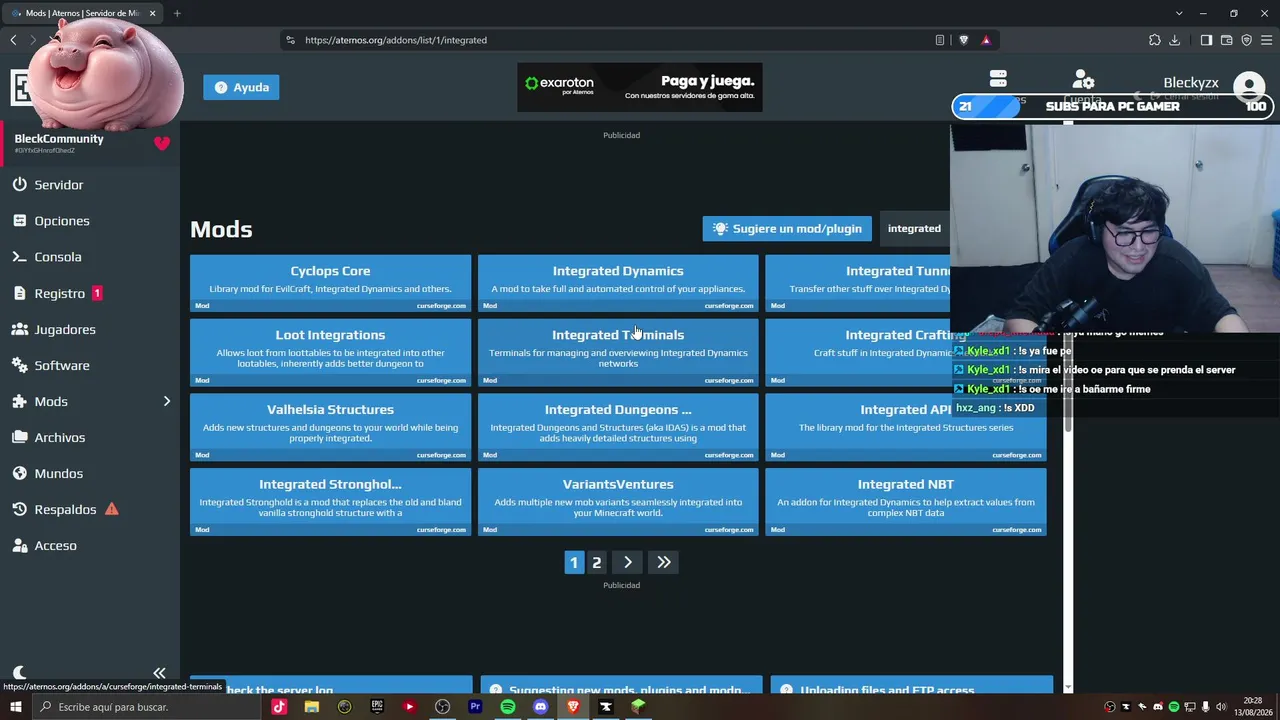Click the Ayuda help button
The image size is (1280, 720).
(x=242, y=87)
